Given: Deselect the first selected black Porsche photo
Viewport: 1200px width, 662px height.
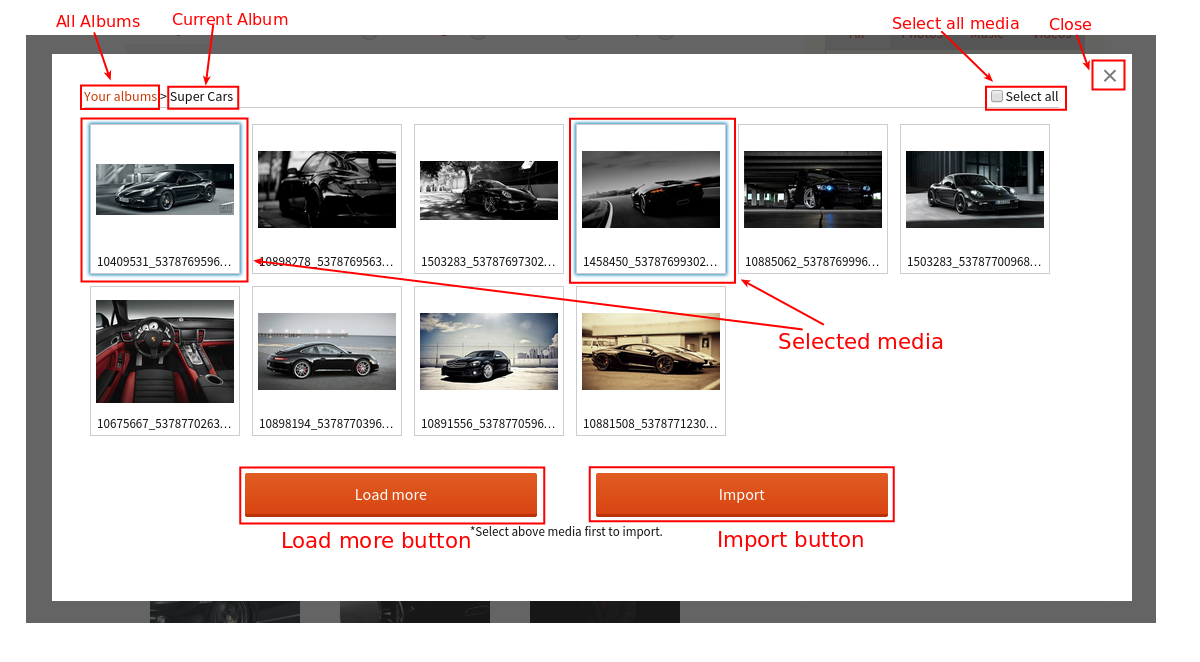Looking at the screenshot, I should coord(165,189).
